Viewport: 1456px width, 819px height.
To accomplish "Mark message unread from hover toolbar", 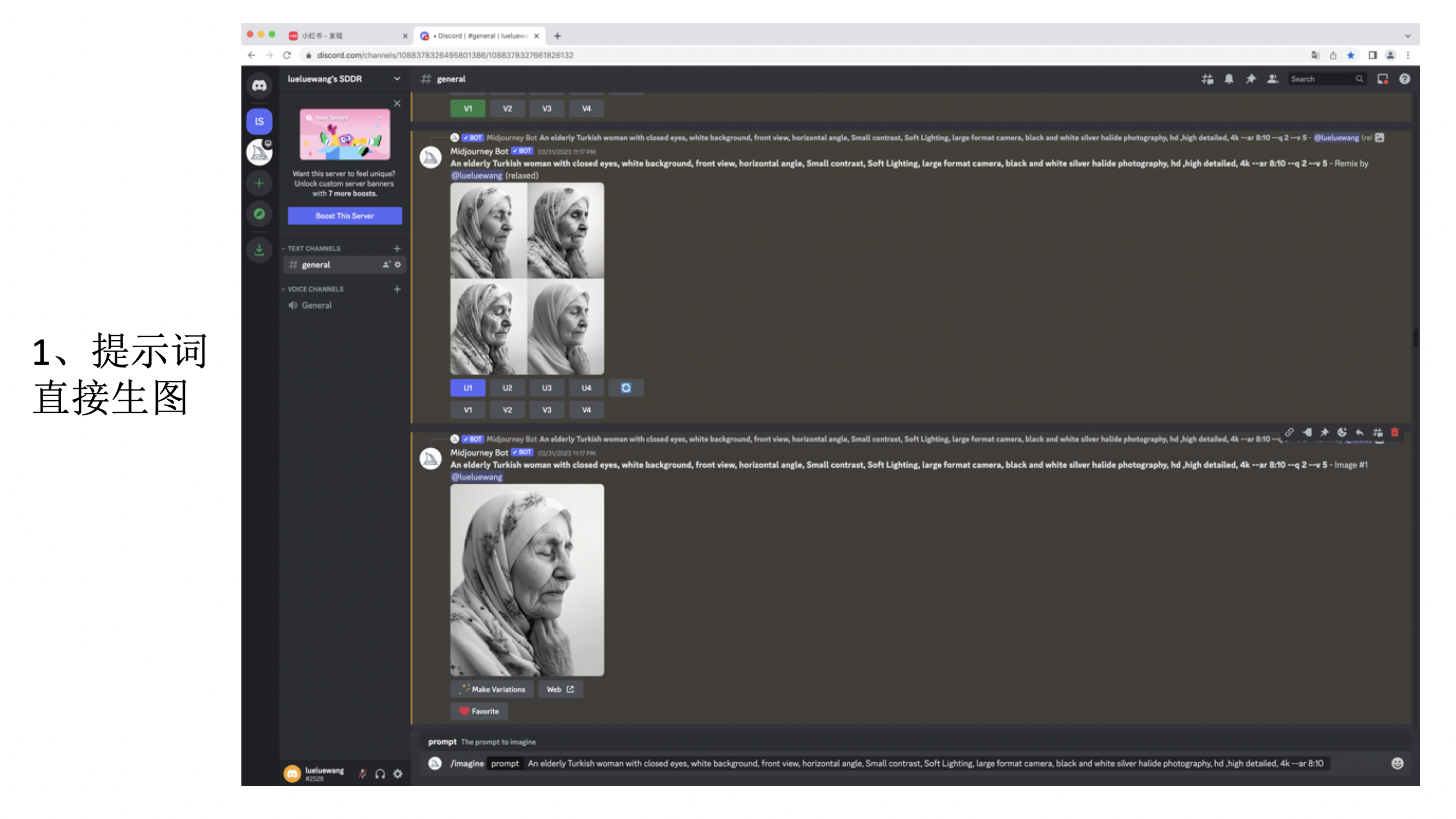I will [1307, 432].
